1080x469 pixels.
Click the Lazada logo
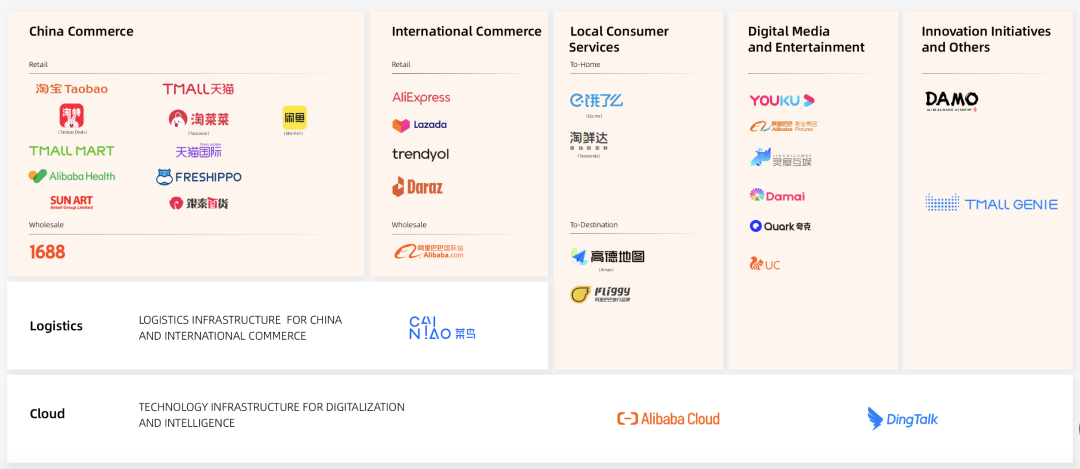(419, 125)
